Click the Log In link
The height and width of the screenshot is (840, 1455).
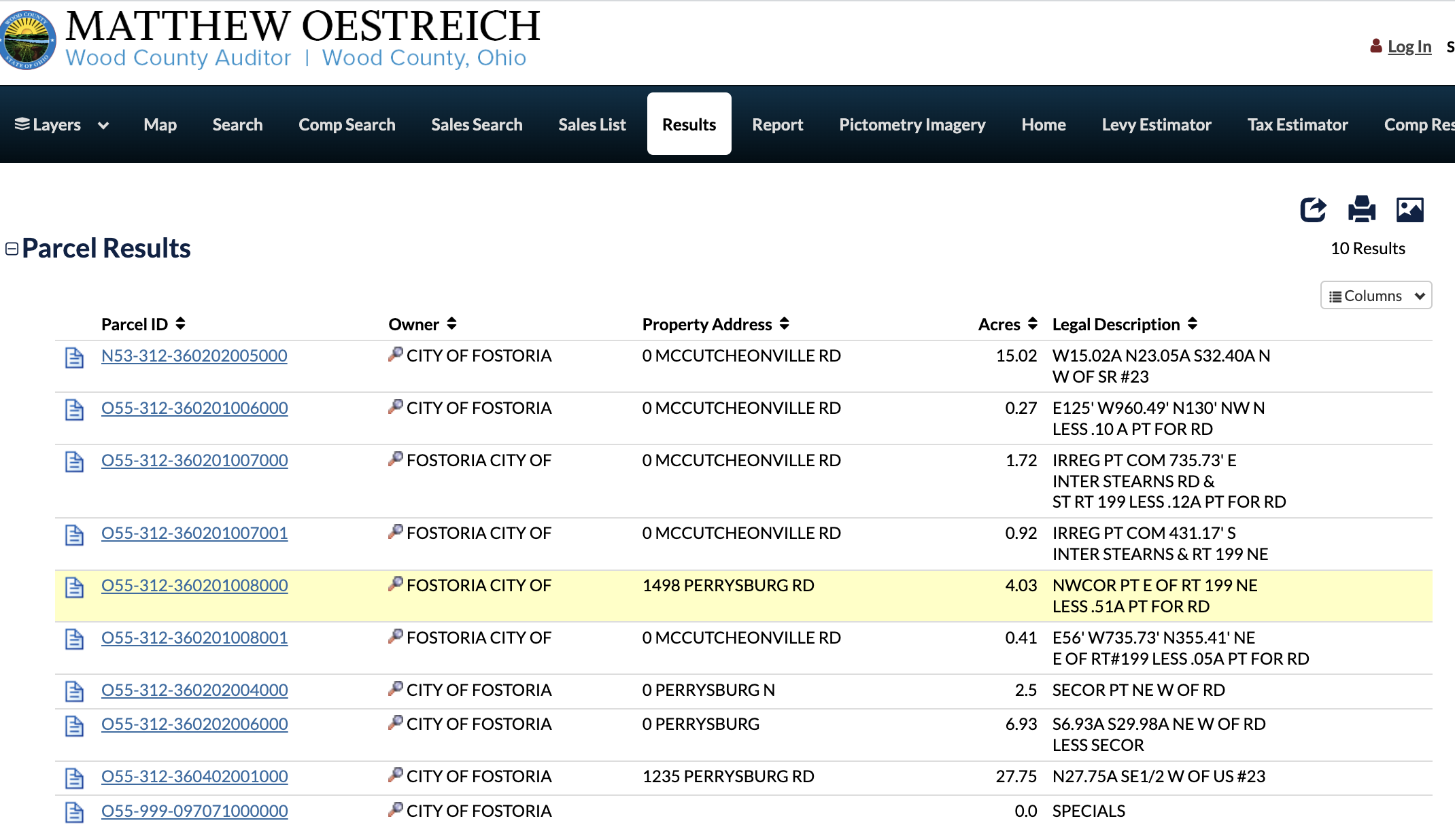point(1409,46)
